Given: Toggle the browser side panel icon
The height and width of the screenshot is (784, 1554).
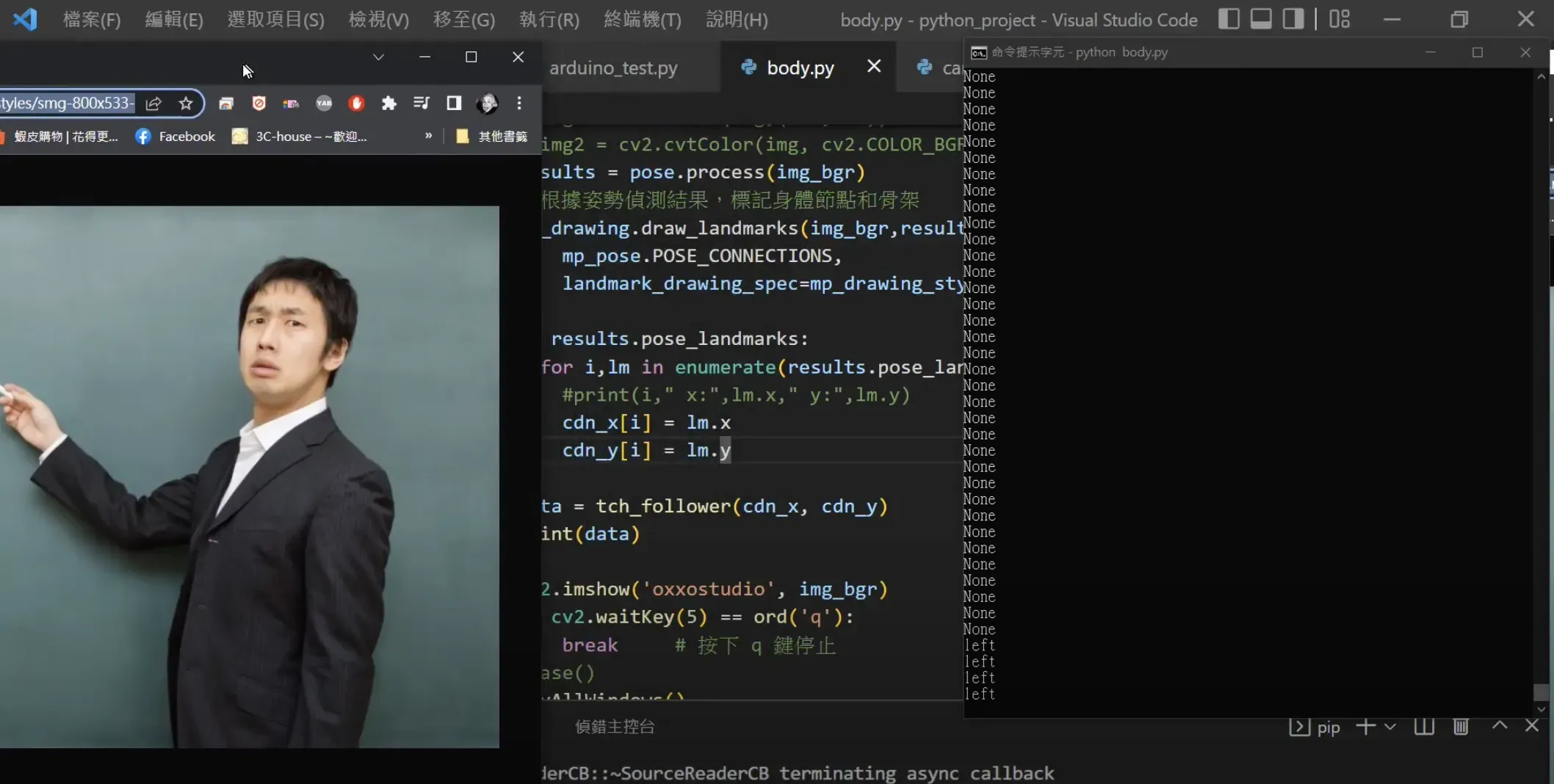Looking at the screenshot, I should 454,104.
